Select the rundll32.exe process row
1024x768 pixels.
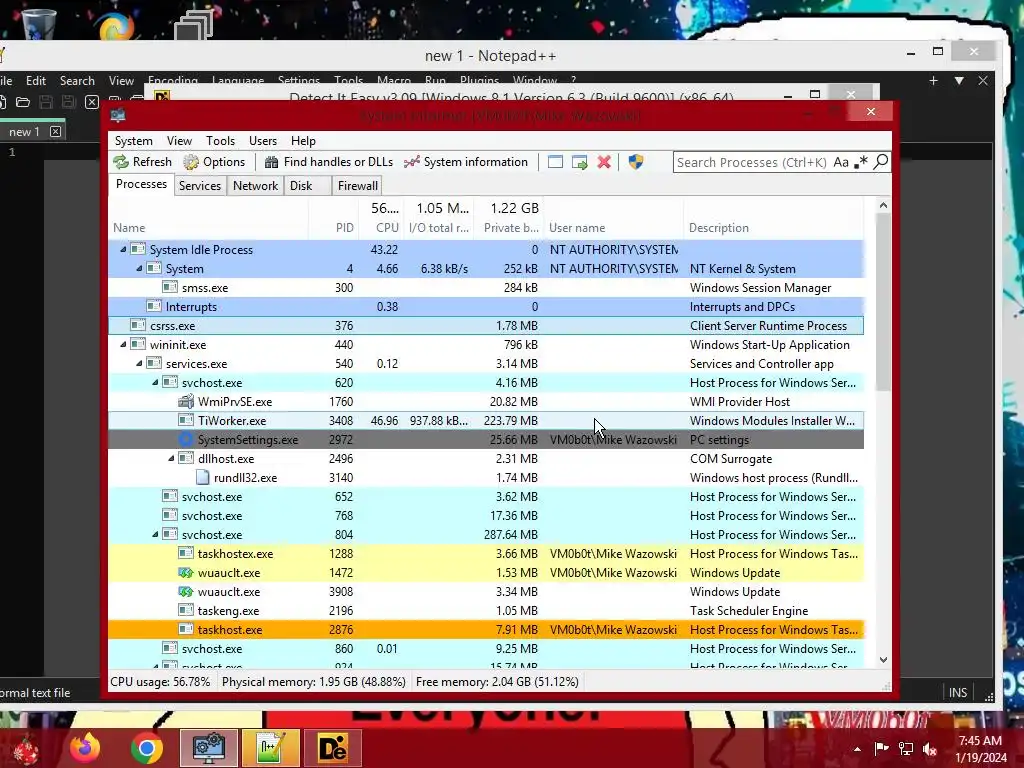pyautogui.click(x=486, y=477)
